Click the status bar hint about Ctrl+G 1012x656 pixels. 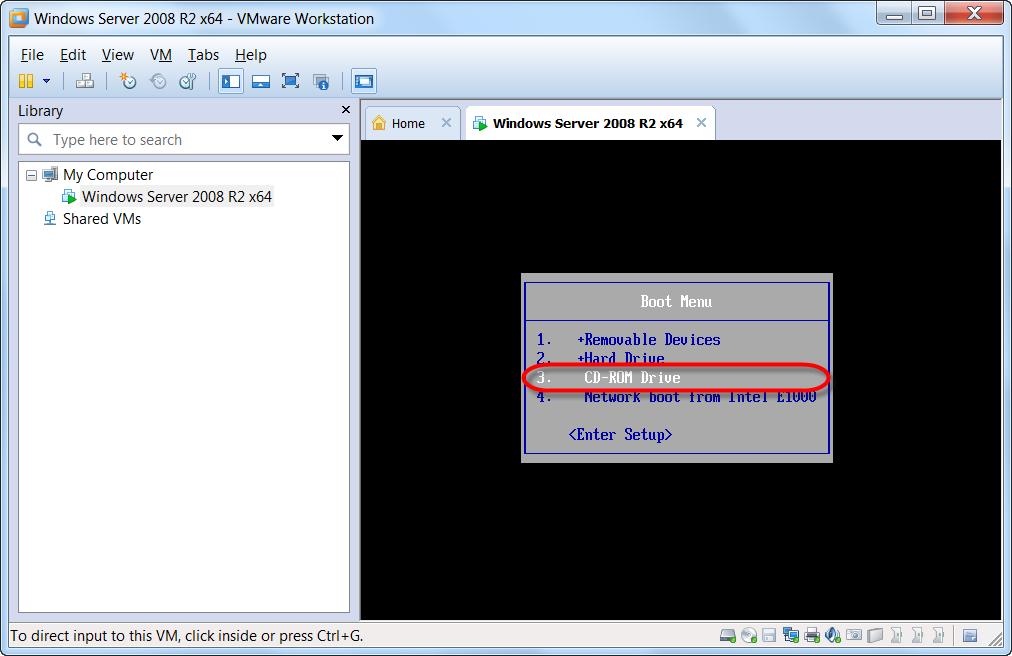[187, 636]
